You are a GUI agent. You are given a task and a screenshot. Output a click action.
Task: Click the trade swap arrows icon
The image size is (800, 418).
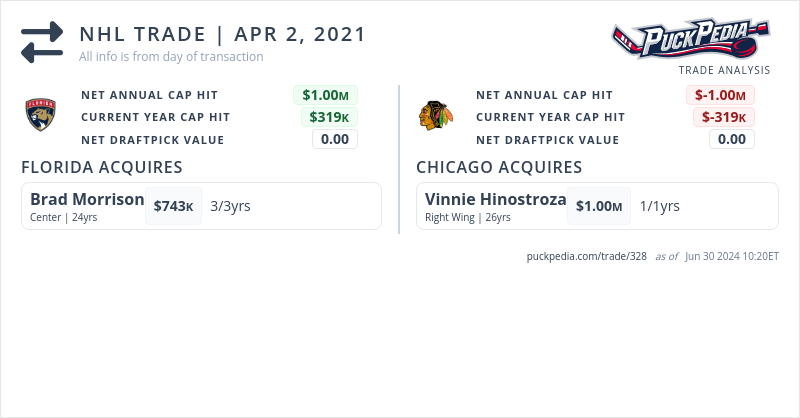(42, 43)
